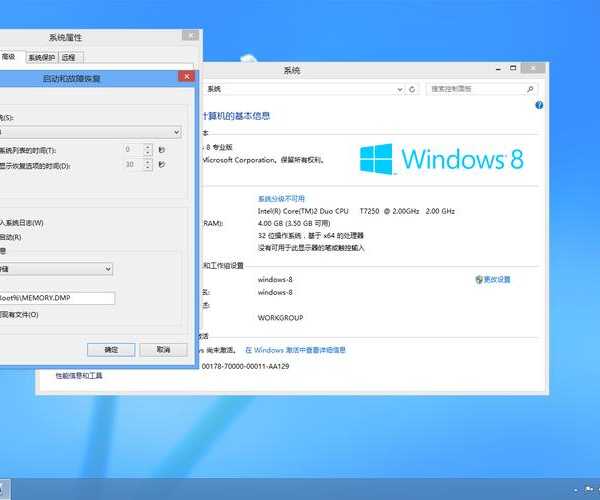Select the 高级 tab
The image size is (600, 500).
11,57
